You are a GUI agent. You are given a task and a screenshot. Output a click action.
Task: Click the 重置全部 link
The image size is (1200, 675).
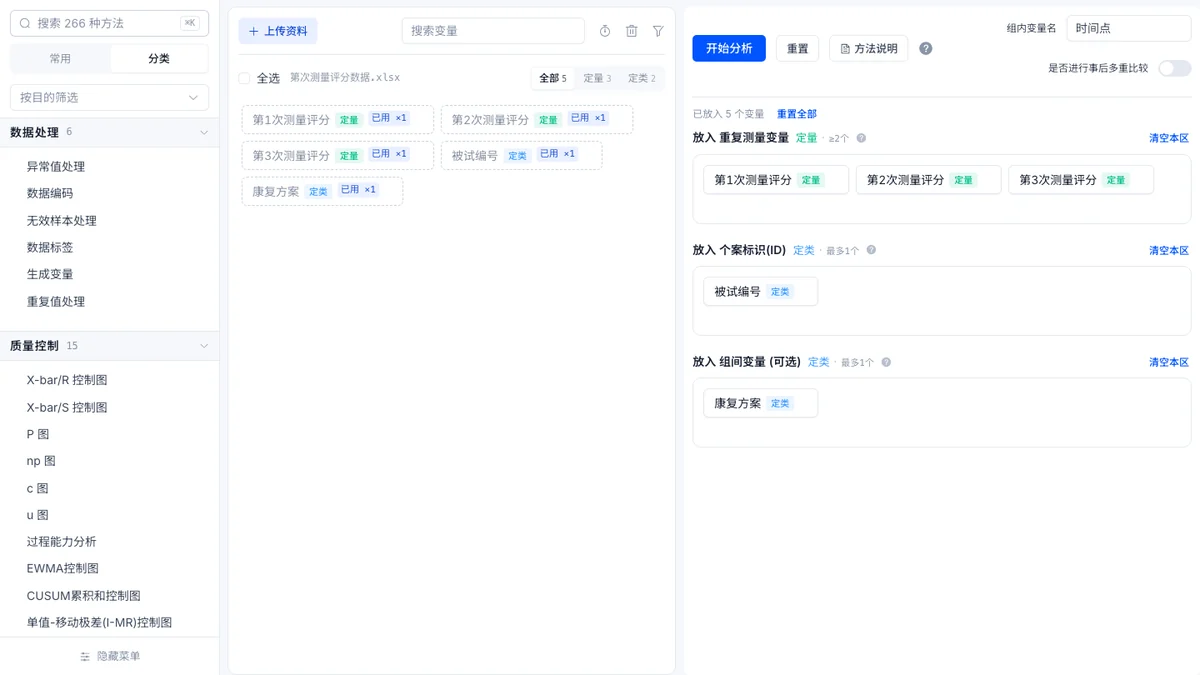[x=797, y=114]
